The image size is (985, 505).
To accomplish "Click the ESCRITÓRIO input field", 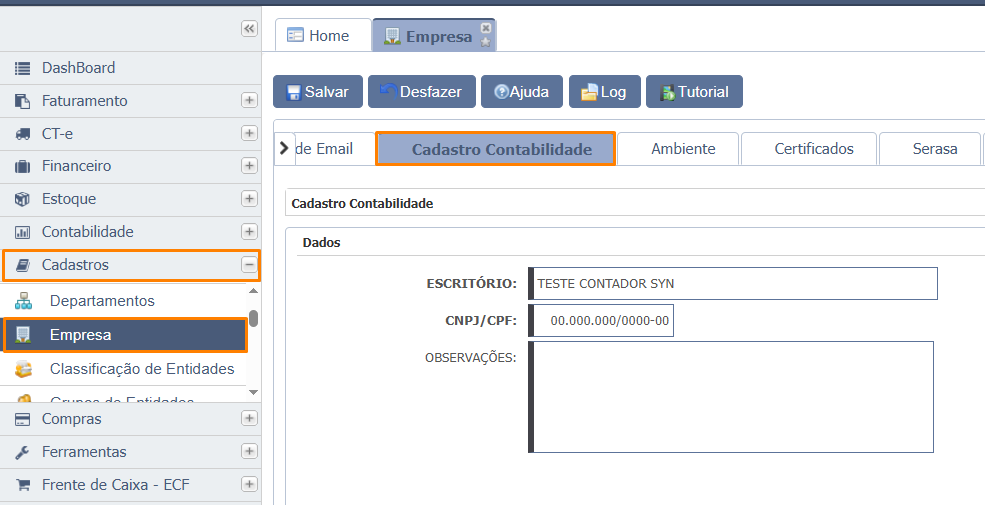I will click(735, 284).
